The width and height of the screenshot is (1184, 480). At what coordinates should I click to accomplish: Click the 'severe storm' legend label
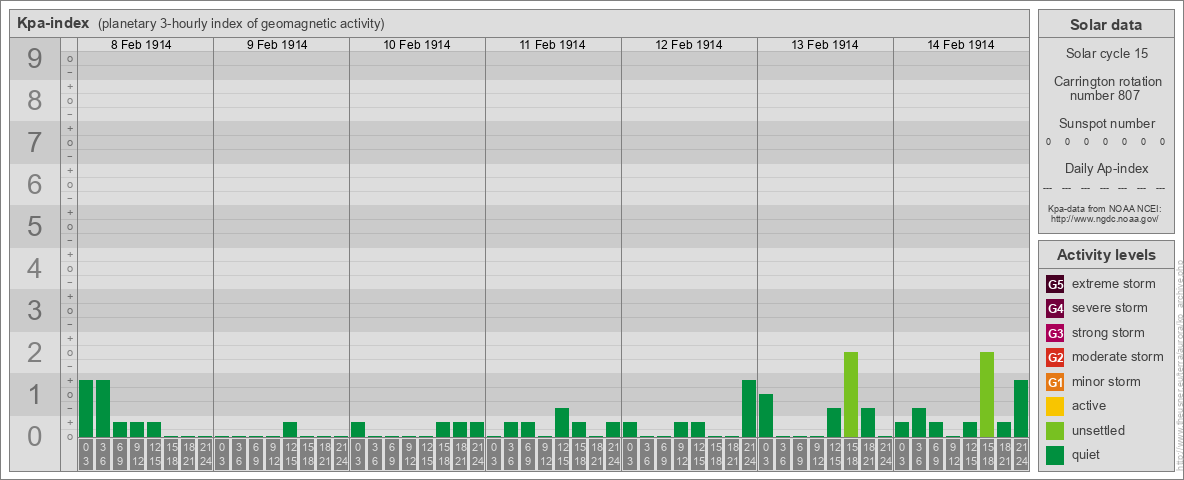tap(1109, 308)
